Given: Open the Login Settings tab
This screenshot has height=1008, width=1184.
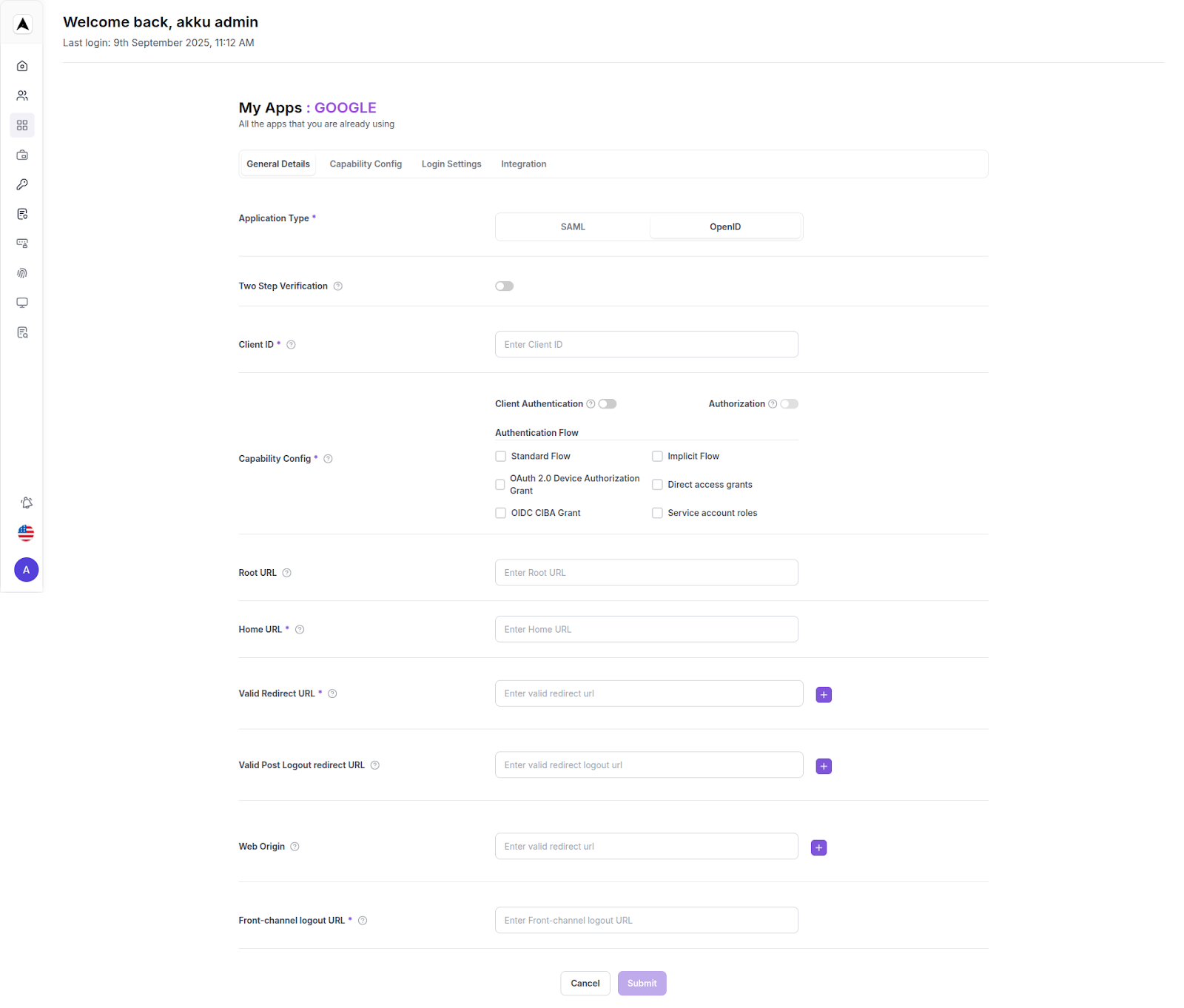Looking at the screenshot, I should 451,164.
